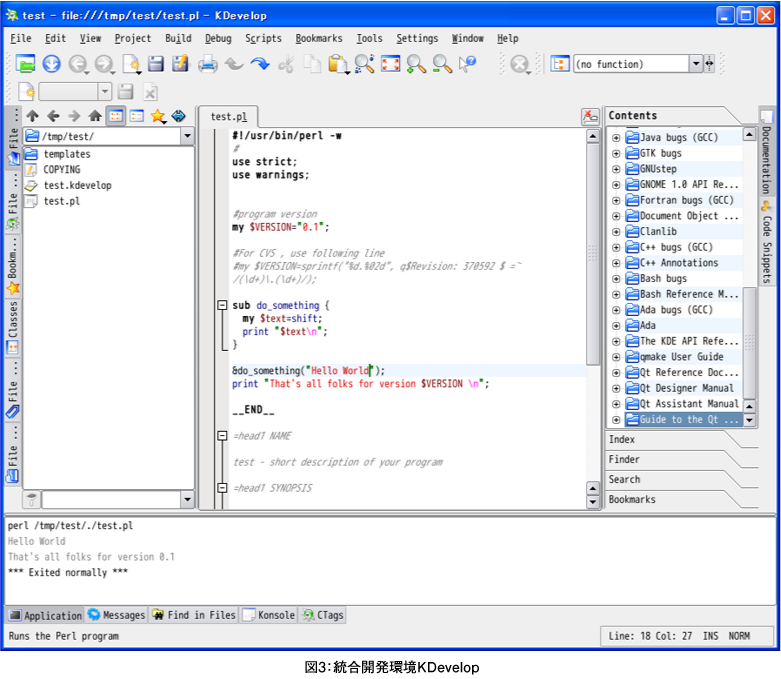
Task: Toggle detailed view mode in file selector
Action: tap(136, 116)
